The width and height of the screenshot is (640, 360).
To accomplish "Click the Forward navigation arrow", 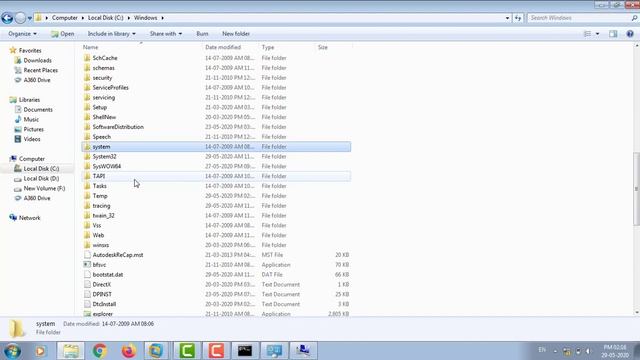I will point(20,18).
